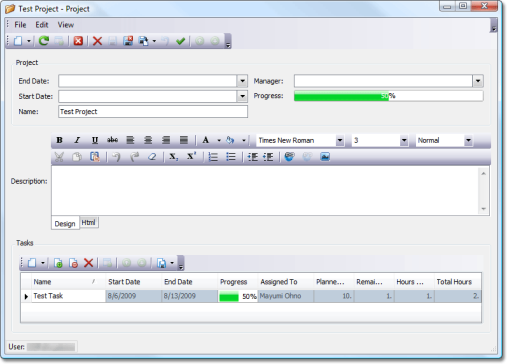Sort tasks by Start Date column header
The width and height of the screenshot is (507, 364).
coord(133,282)
